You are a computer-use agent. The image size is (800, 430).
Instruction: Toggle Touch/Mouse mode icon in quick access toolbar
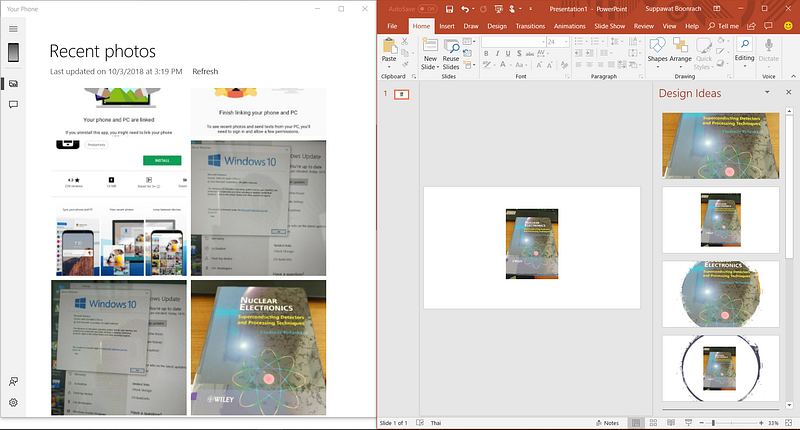(512, 9)
